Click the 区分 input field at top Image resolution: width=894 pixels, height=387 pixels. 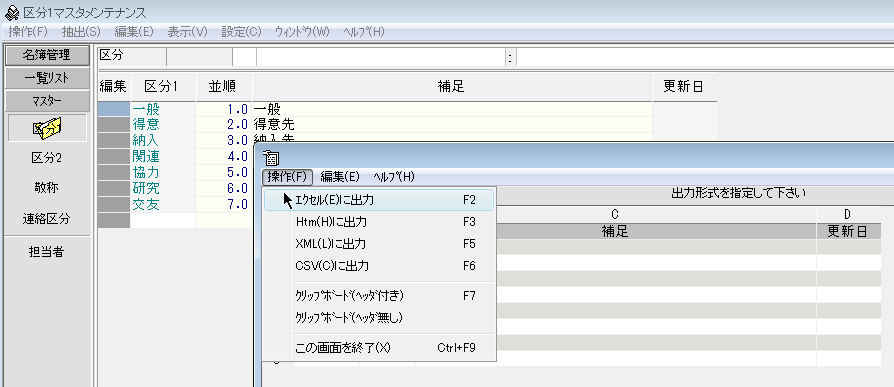pyautogui.click(x=200, y=56)
